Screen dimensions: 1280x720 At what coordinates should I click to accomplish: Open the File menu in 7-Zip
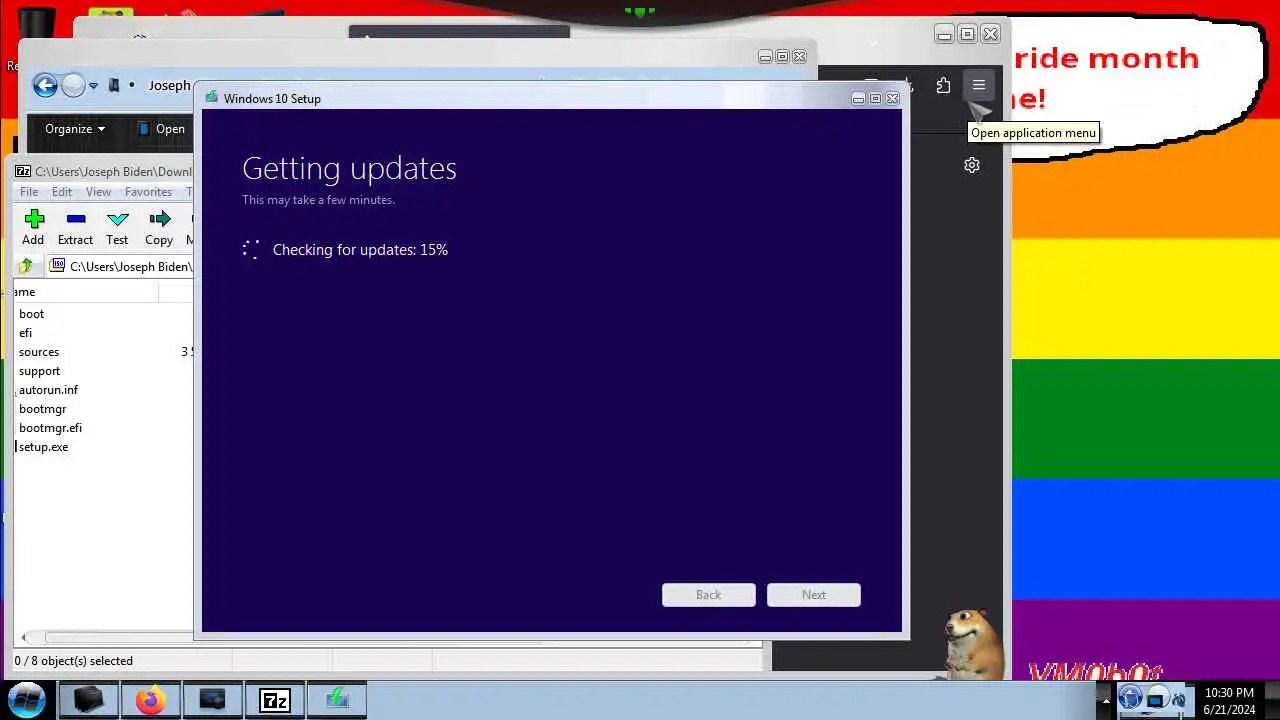[29, 192]
